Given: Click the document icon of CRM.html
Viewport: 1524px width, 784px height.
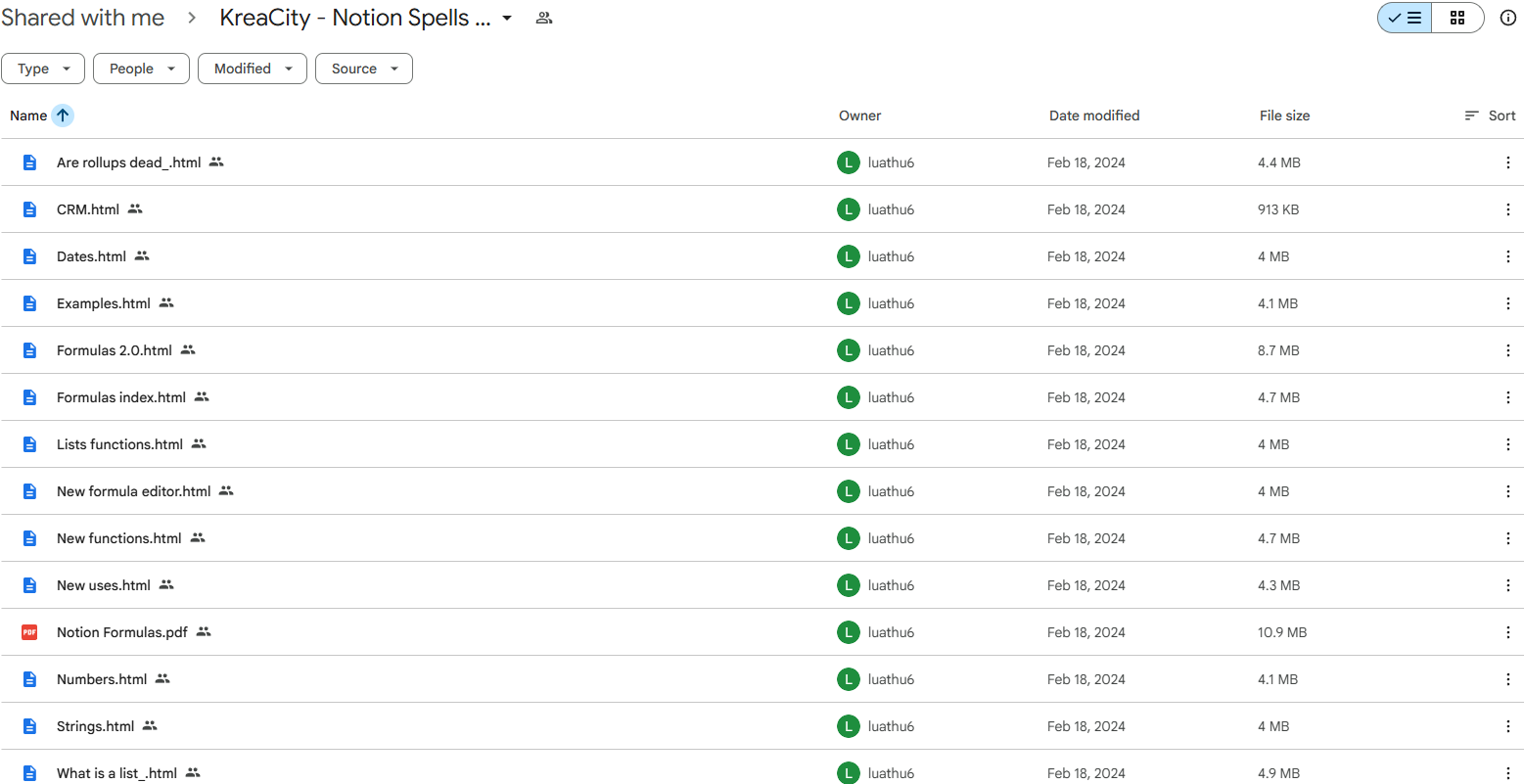Looking at the screenshot, I should point(29,209).
